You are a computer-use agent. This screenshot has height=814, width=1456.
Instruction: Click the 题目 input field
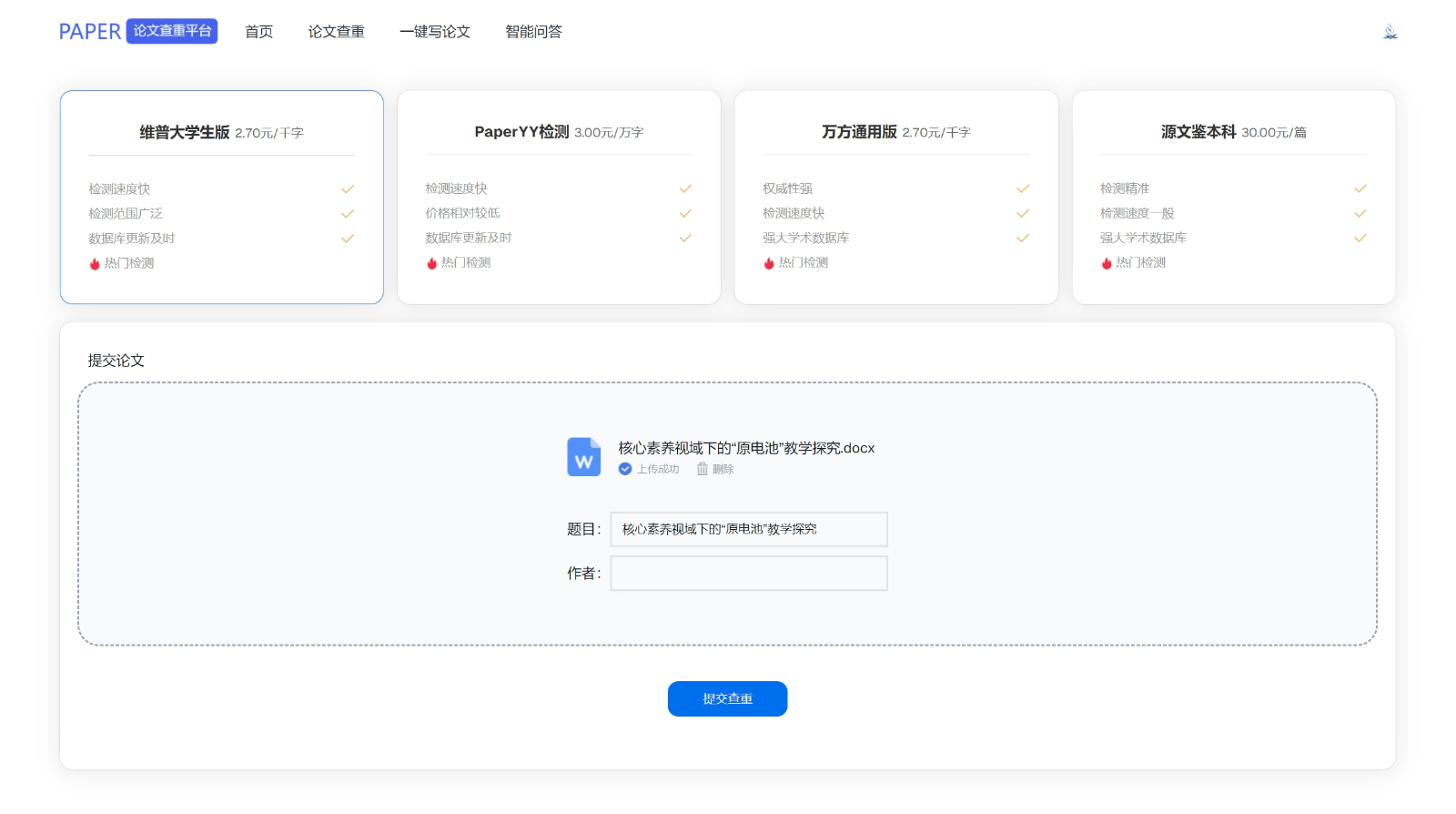749,529
